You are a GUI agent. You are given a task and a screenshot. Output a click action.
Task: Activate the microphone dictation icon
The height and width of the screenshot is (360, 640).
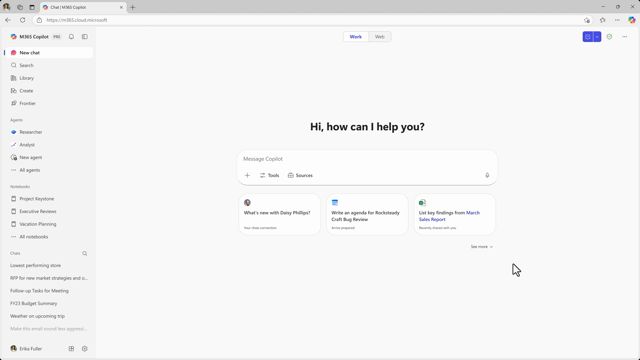[487, 175]
